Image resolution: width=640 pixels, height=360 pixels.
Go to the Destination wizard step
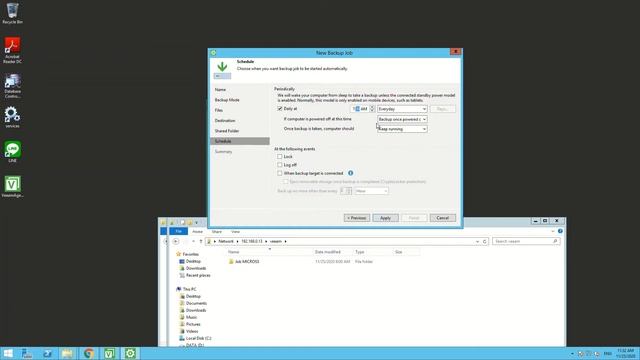225,120
